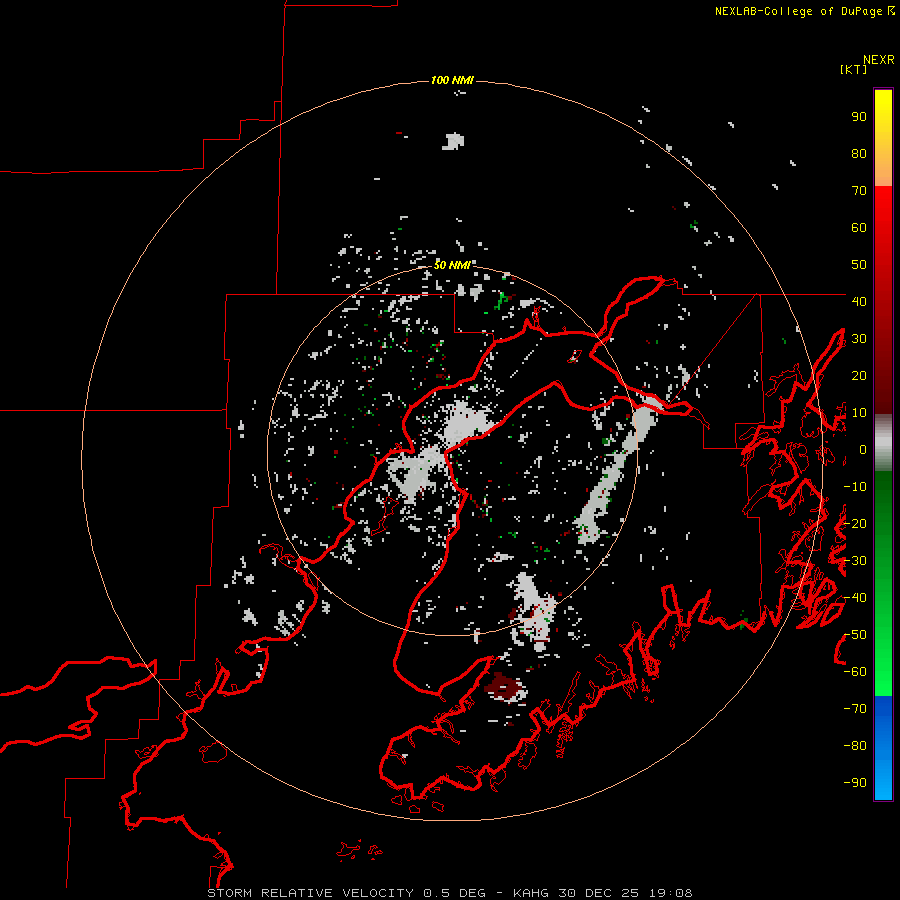Click the -90 value on the scale

pyautogui.click(x=855, y=783)
